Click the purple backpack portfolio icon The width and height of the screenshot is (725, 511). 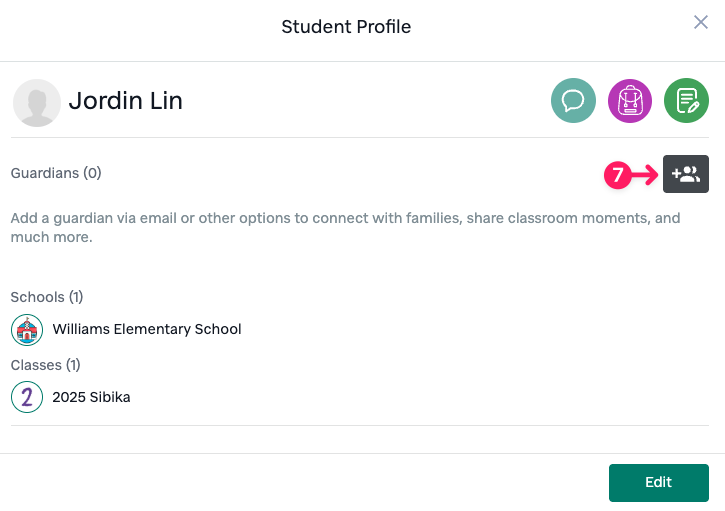point(630,101)
